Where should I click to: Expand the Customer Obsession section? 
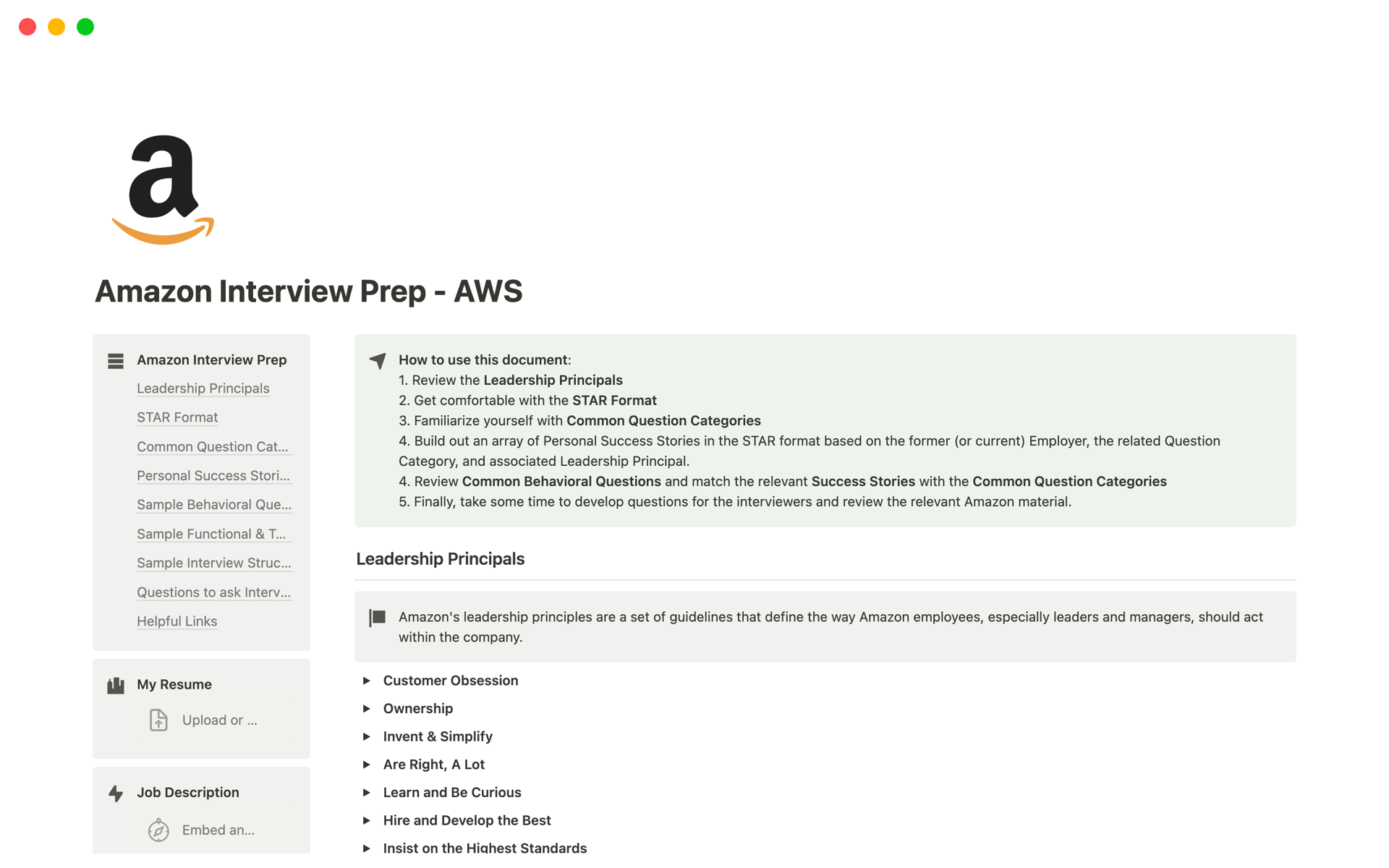pyautogui.click(x=367, y=681)
